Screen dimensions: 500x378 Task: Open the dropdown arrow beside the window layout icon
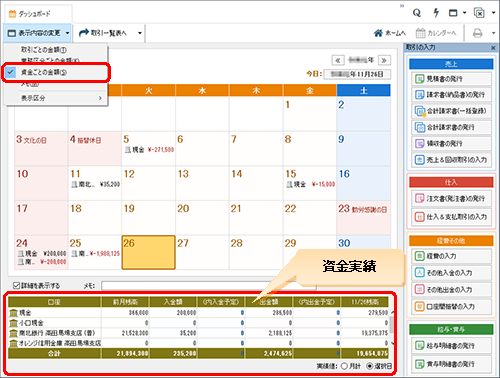(x=464, y=13)
